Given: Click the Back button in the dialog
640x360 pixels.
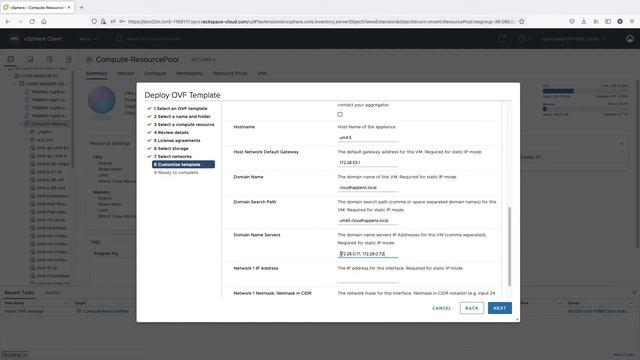Looking at the screenshot, I should (x=471, y=308).
